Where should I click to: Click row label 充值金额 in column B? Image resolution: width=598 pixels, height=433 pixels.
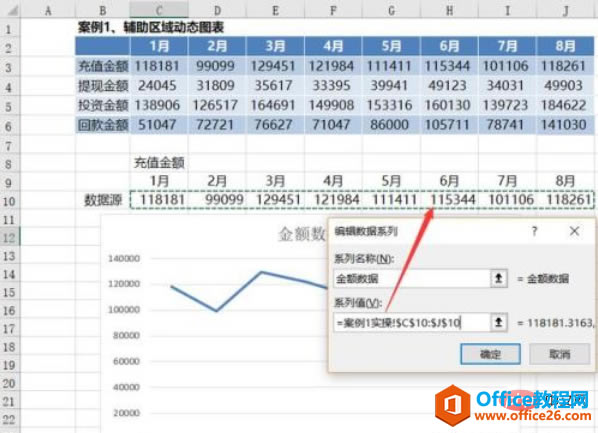[x=103, y=66]
